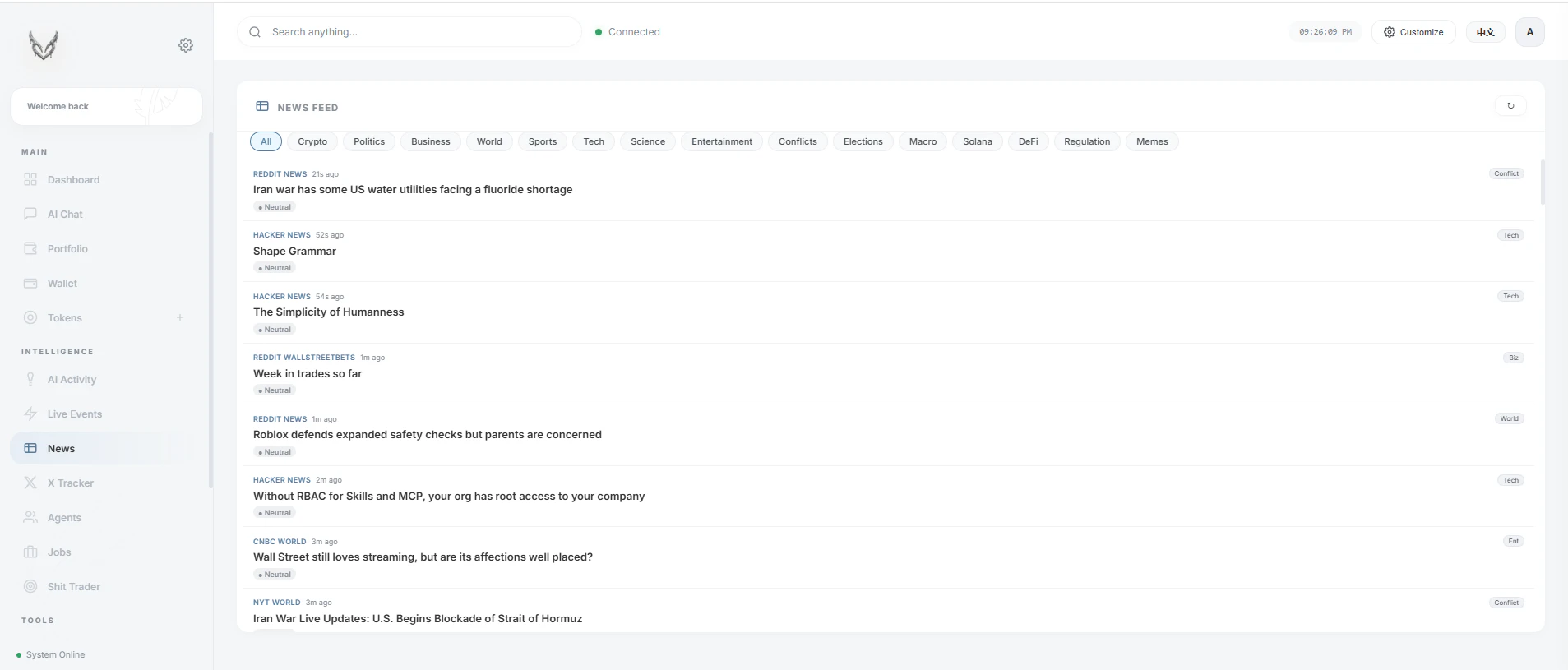Filter news by Crypto
This screenshot has height=670, width=1568.
312,141
